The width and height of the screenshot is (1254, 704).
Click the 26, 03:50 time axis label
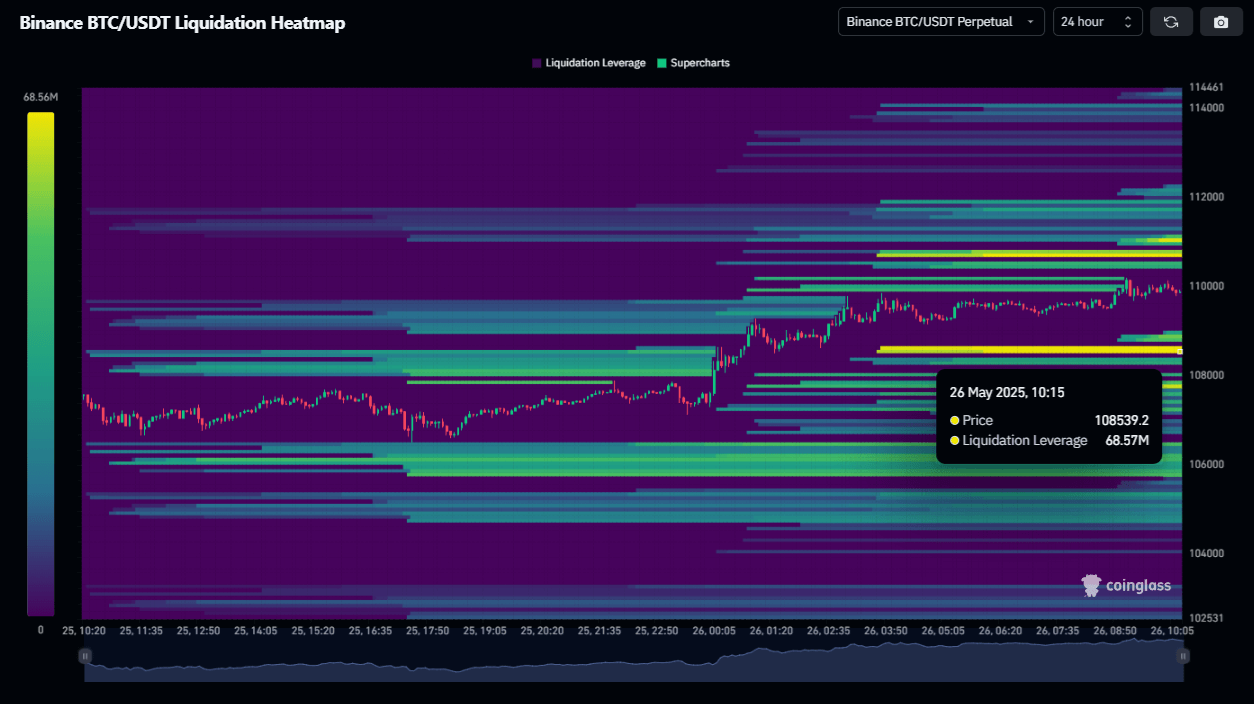[886, 631]
